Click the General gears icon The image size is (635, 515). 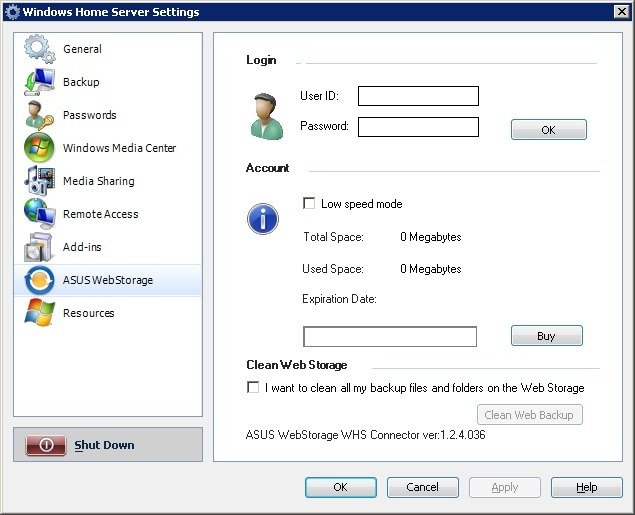pyautogui.click(x=39, y=49)
